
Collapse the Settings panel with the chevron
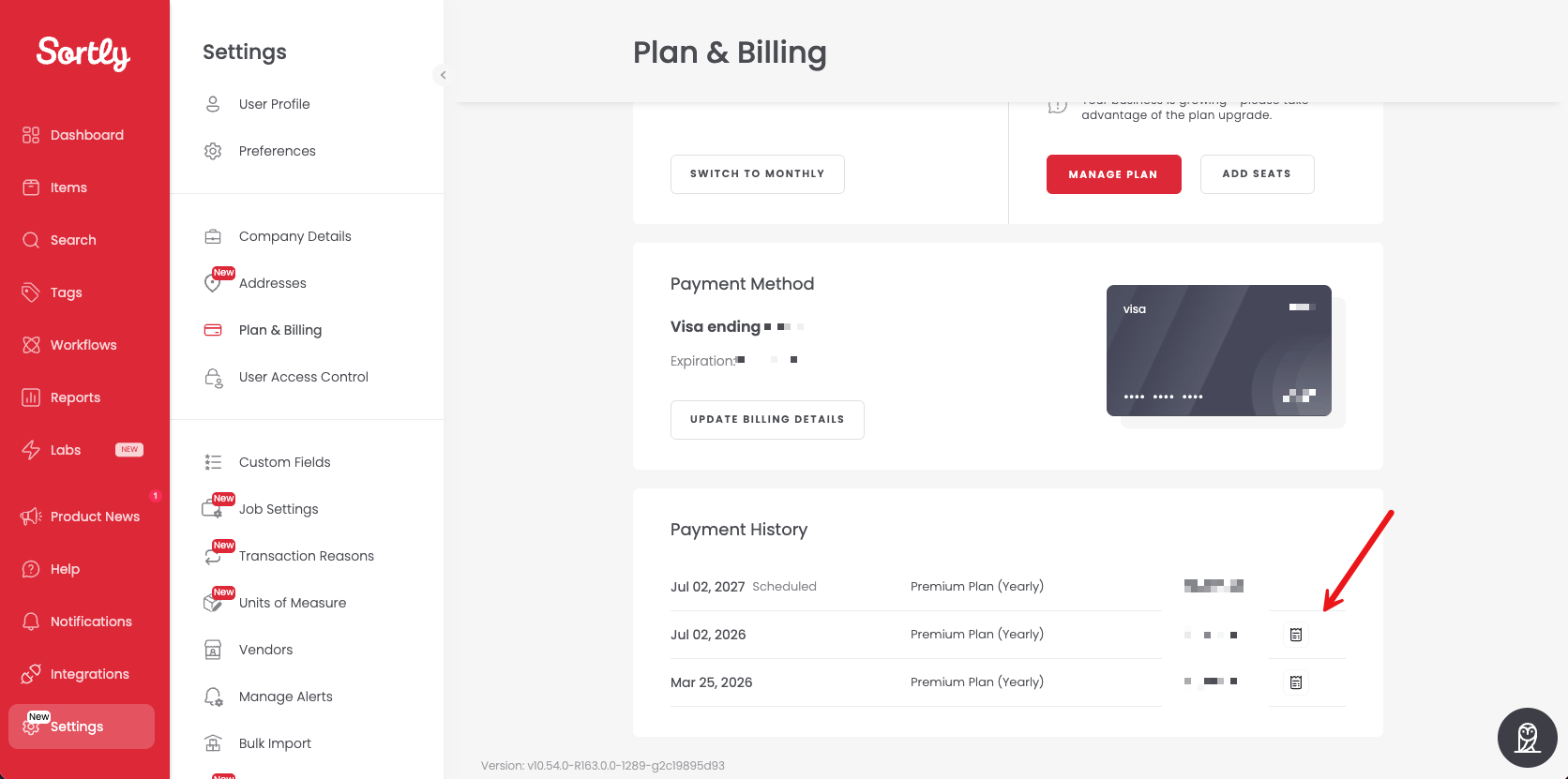(x=443, y=75)
